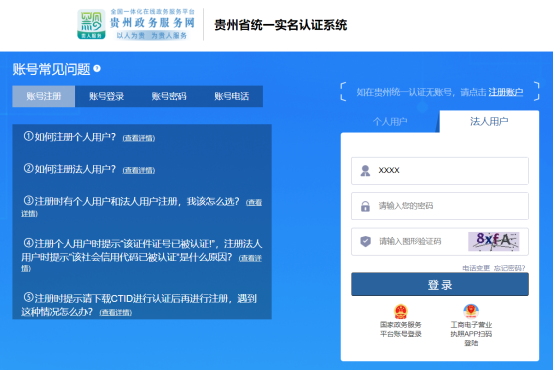Click the question mark help icon

97,68
